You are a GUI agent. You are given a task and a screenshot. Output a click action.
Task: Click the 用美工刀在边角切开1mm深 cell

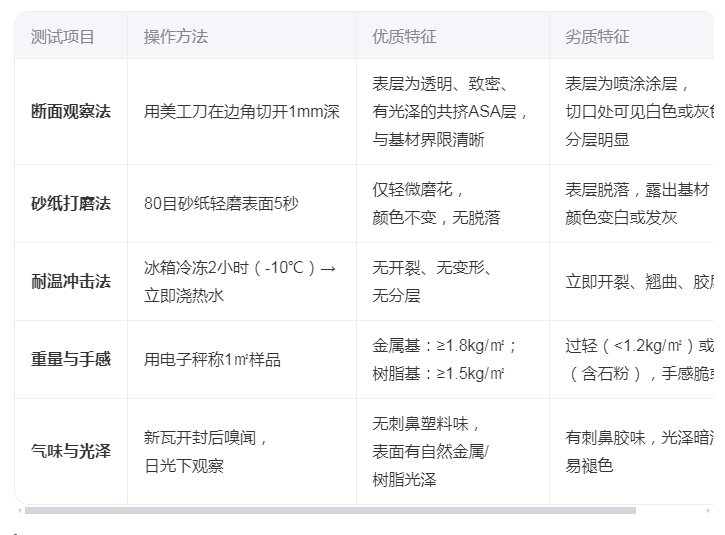pos(242,112)
